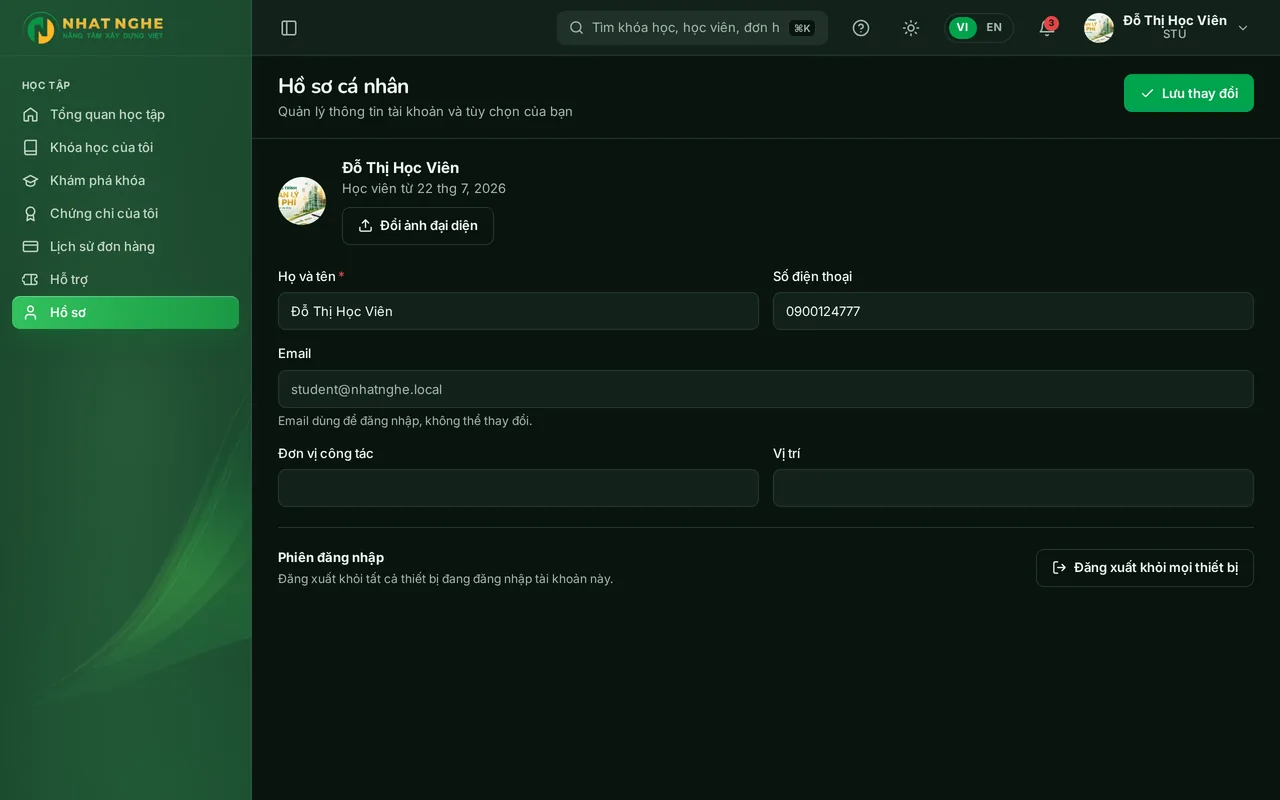Screen dimensions: 1280x800
Task: Toggle the light theme sun icon
Action: pos(911,28)
